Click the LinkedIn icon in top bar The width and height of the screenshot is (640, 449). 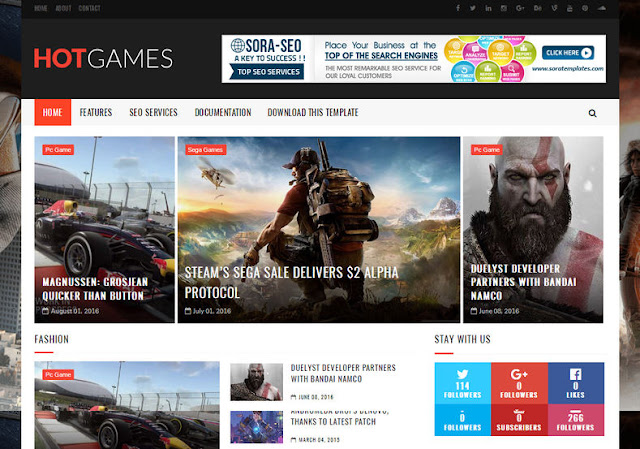click(x=488, y=8)
